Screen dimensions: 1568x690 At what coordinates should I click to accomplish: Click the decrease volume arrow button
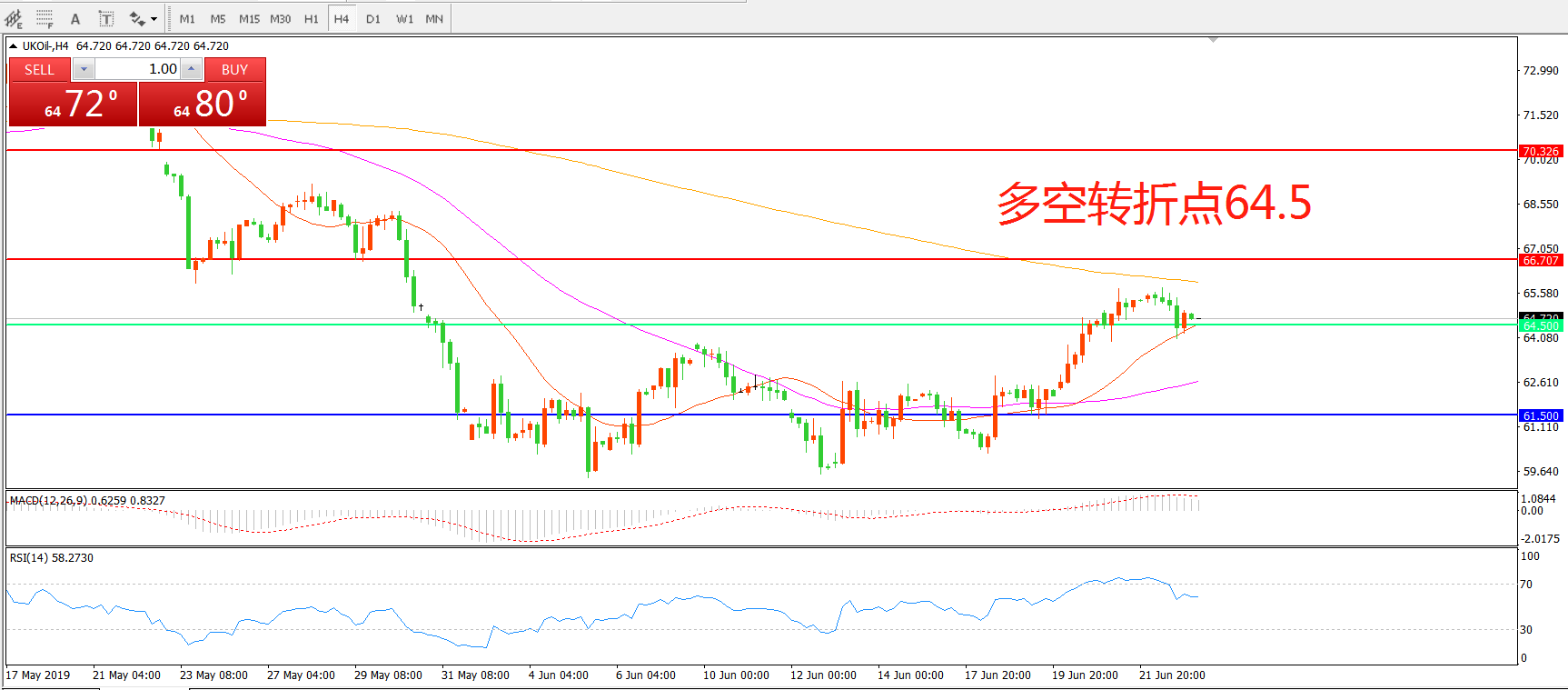click(x=84, y=69)
